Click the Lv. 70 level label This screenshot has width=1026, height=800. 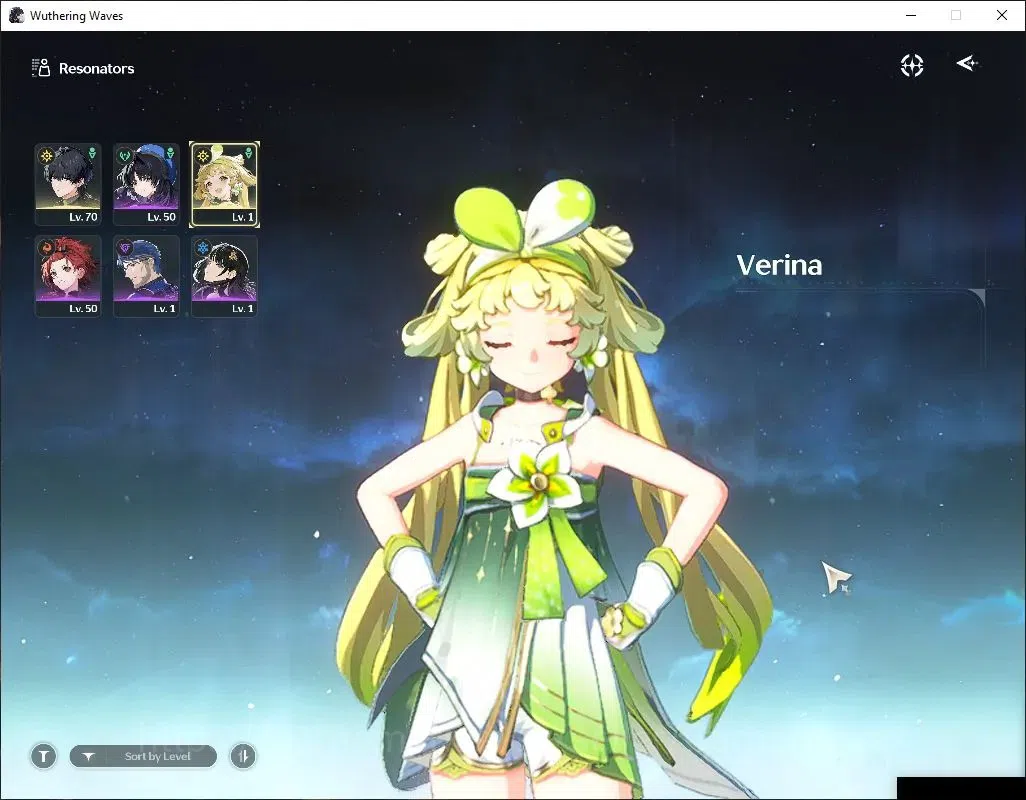click(x=83, y=217)
